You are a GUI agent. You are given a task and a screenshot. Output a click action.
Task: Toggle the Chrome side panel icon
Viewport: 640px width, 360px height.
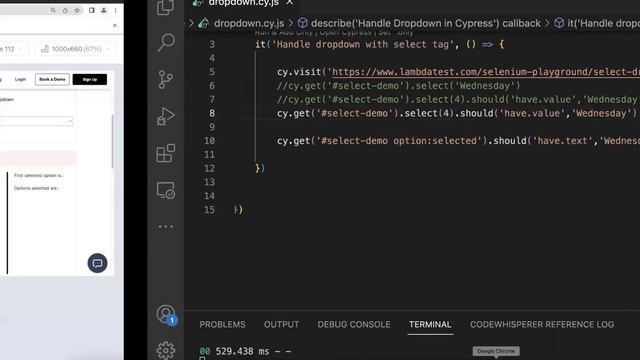pos(92,10)
